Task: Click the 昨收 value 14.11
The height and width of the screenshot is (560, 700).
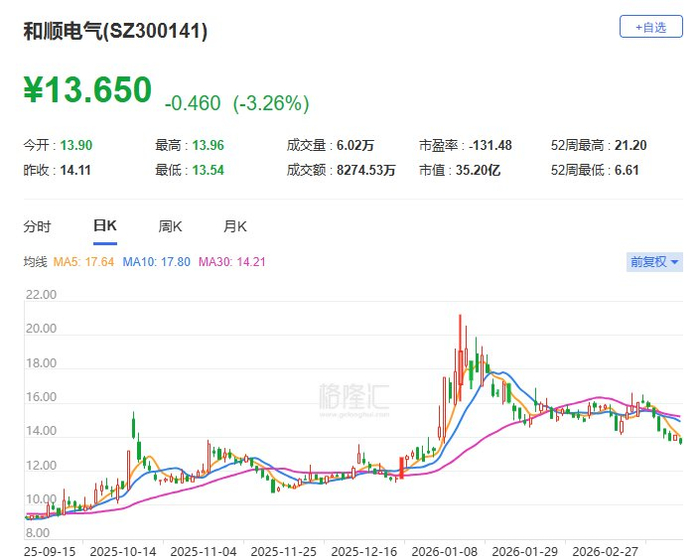Action: [75, 170]
